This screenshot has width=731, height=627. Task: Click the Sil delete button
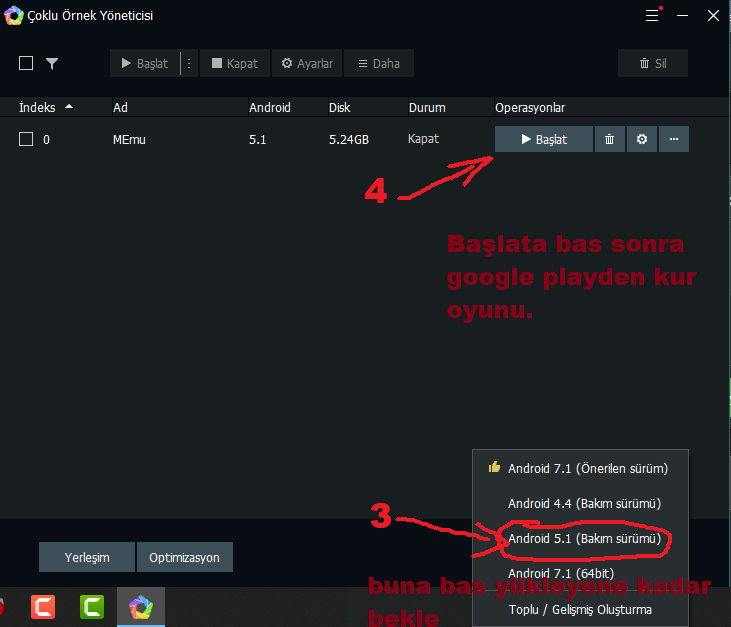pos(653,63)
